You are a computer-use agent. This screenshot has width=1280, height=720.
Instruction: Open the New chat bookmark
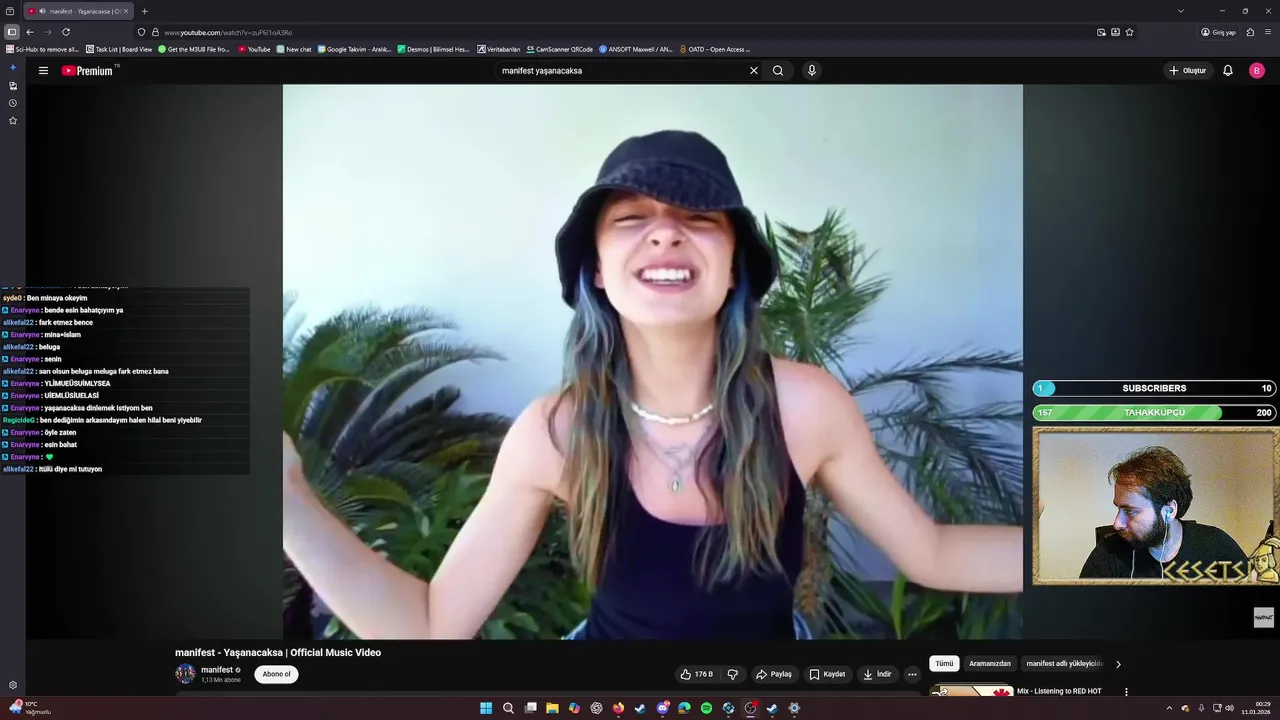(x=294, y=49)
